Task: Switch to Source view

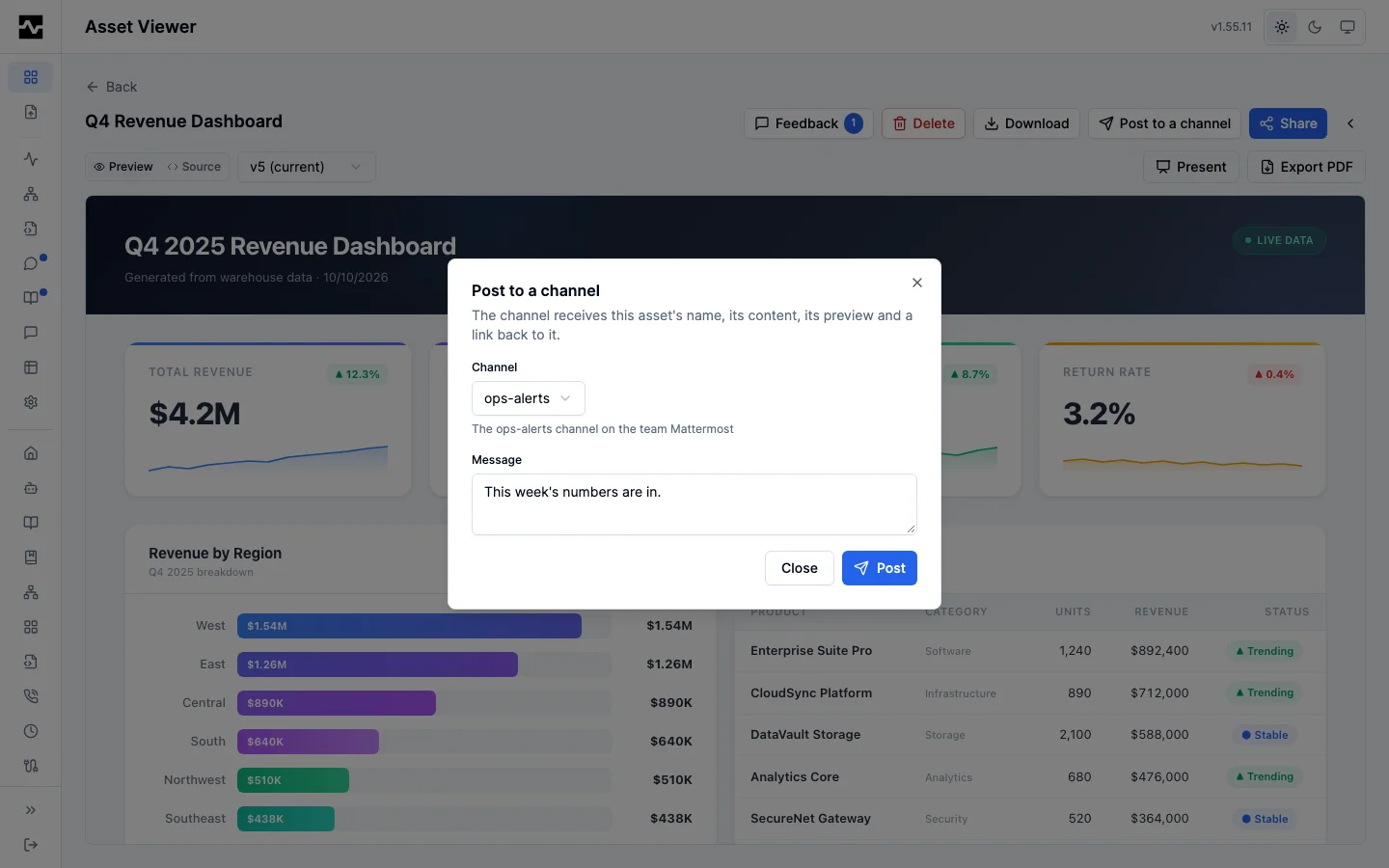Action: (194, 167)
